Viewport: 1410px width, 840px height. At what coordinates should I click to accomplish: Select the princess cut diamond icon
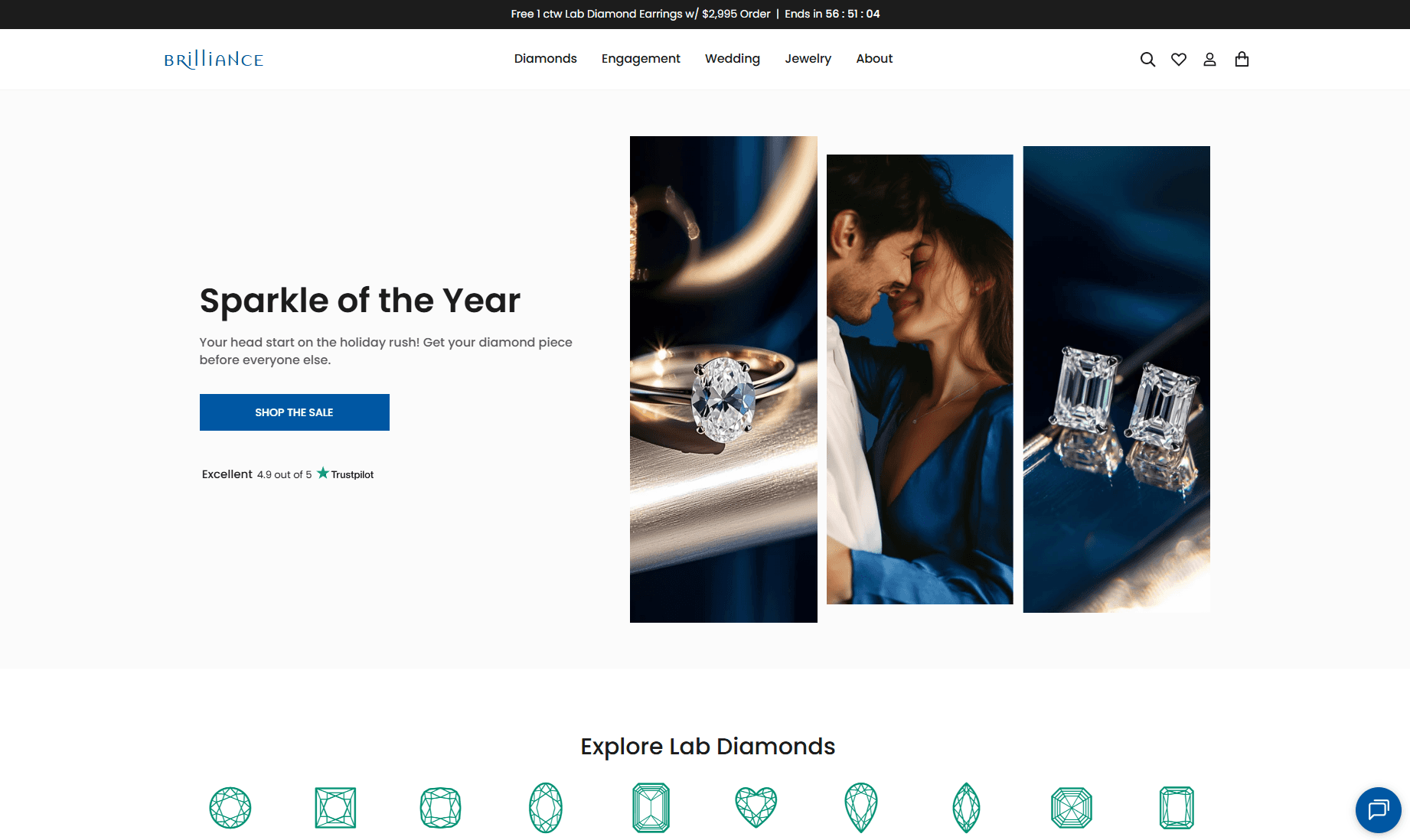(335, 808)
